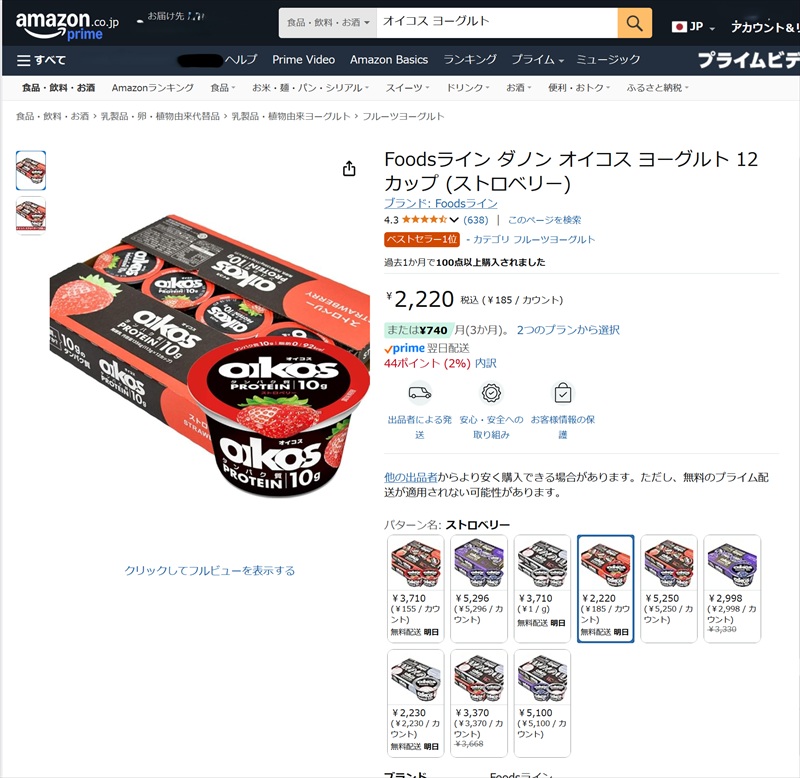Open the hamburger すべて menu
The image size is (800, 778).
41,60
